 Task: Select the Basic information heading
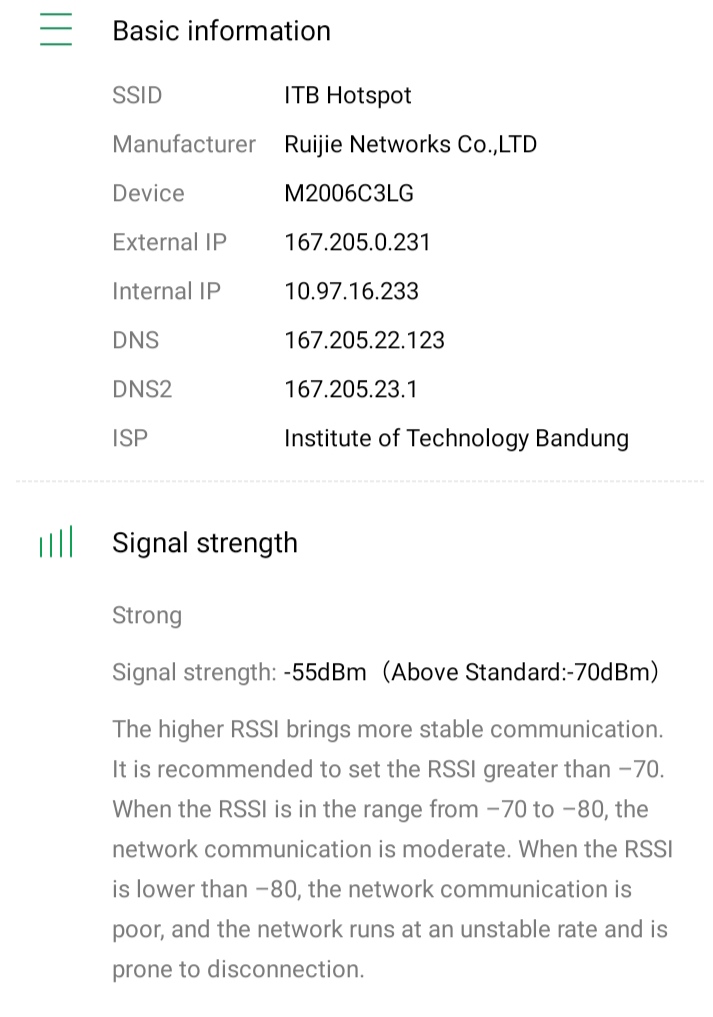[x=221, y=31]
